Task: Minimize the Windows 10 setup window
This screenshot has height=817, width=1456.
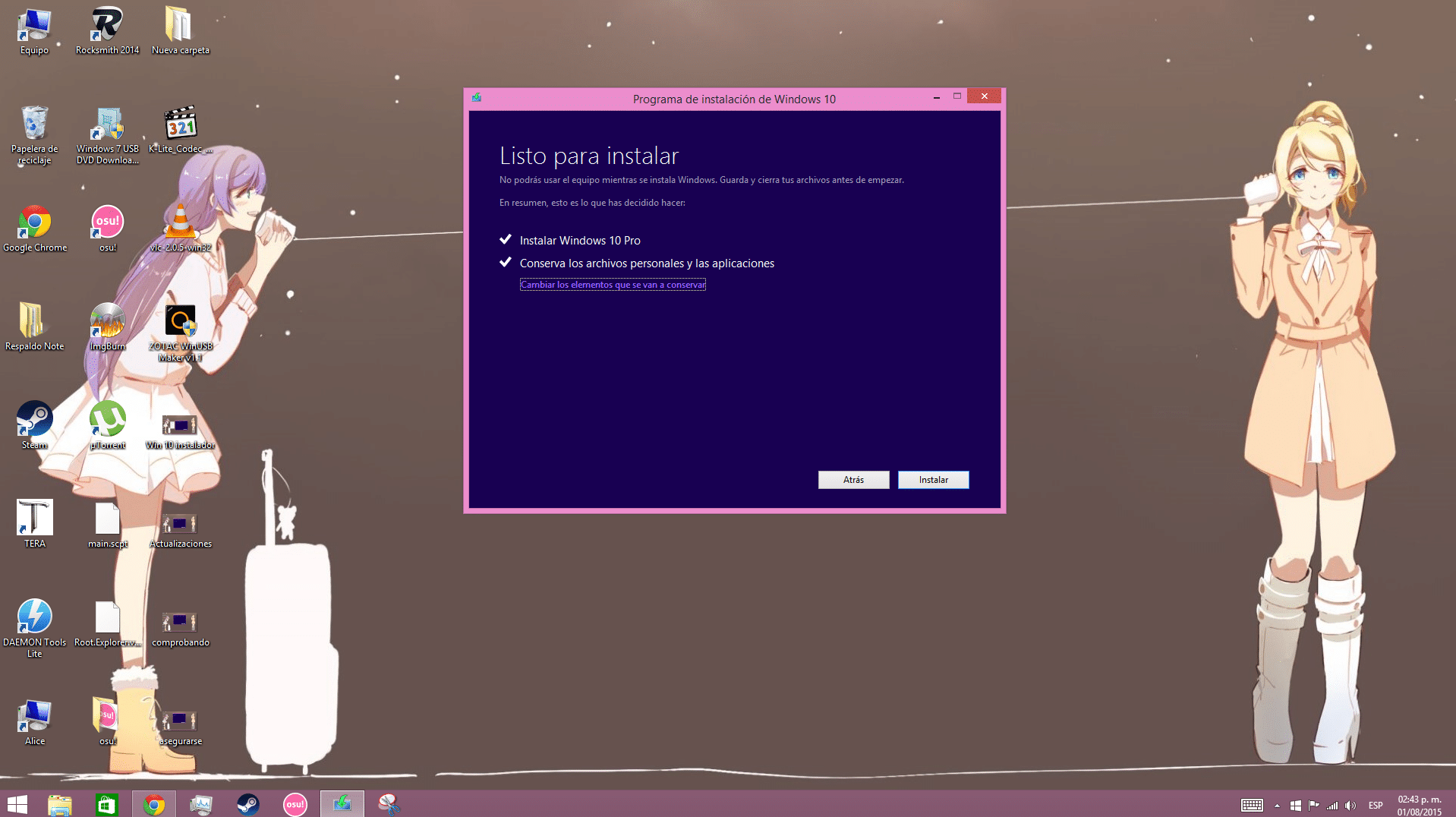Action: [x=936, y=97]
